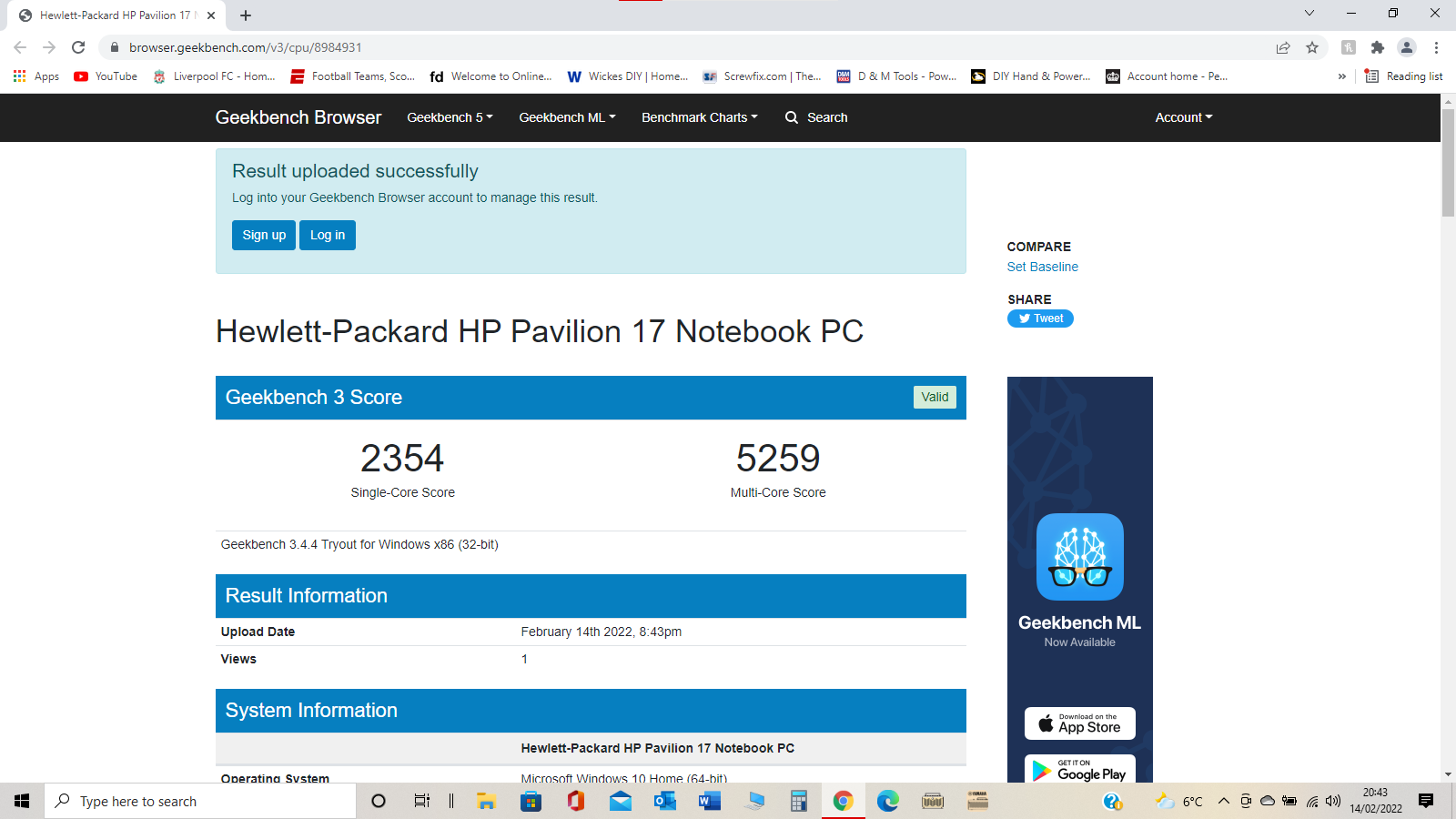Switch to Chrome in the taskbar

coord(843,801)
